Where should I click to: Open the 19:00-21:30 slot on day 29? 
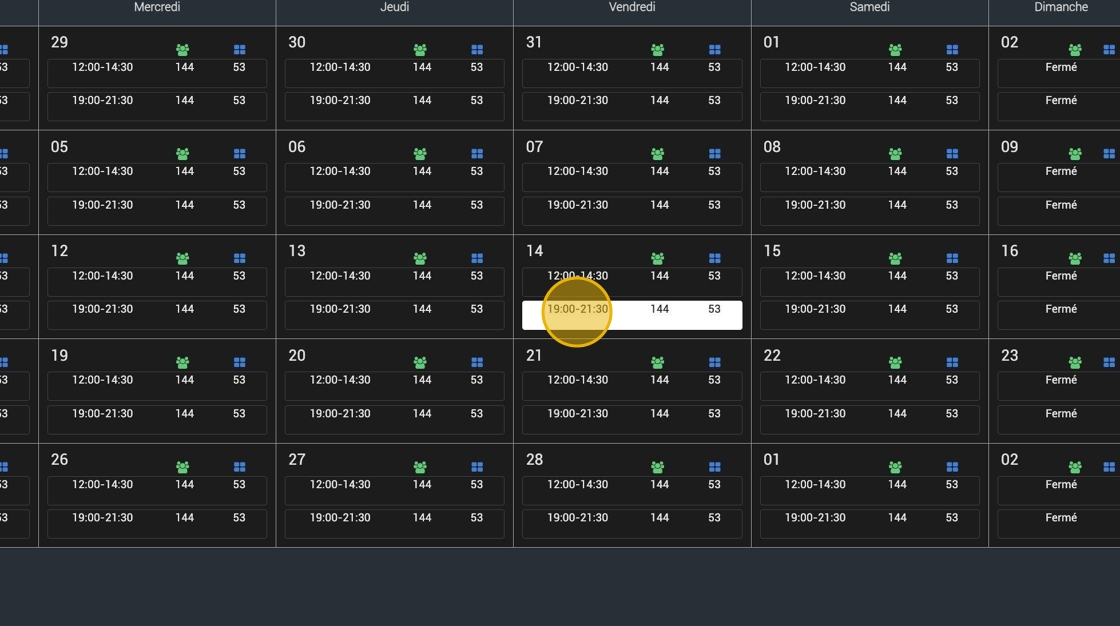157,107
